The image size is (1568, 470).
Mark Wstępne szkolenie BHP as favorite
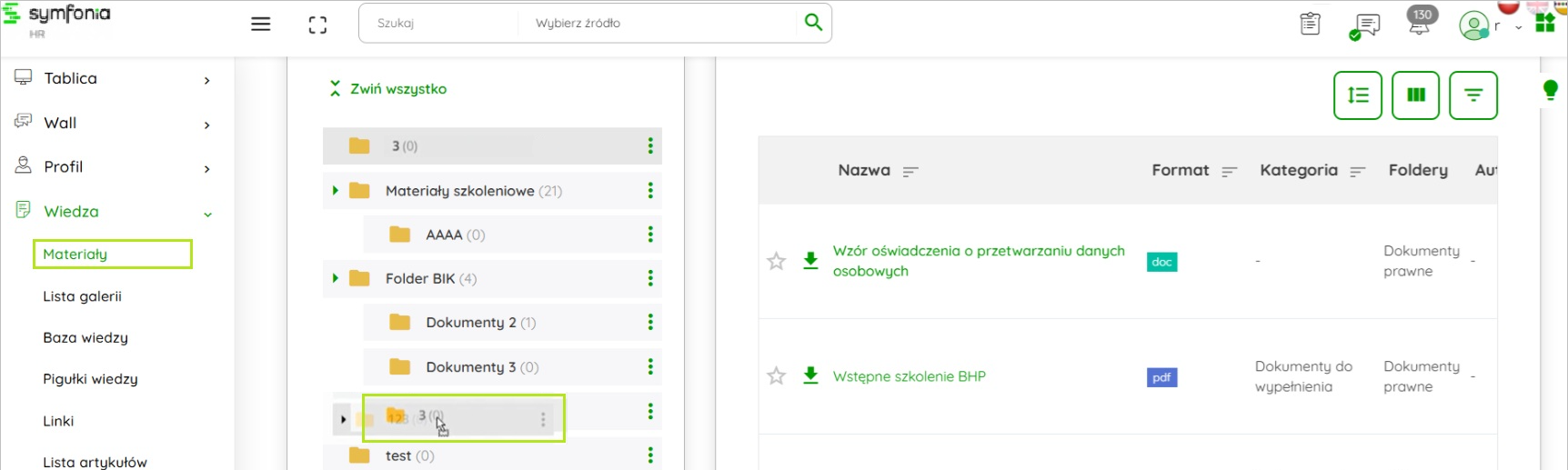[x=776, y=376]
